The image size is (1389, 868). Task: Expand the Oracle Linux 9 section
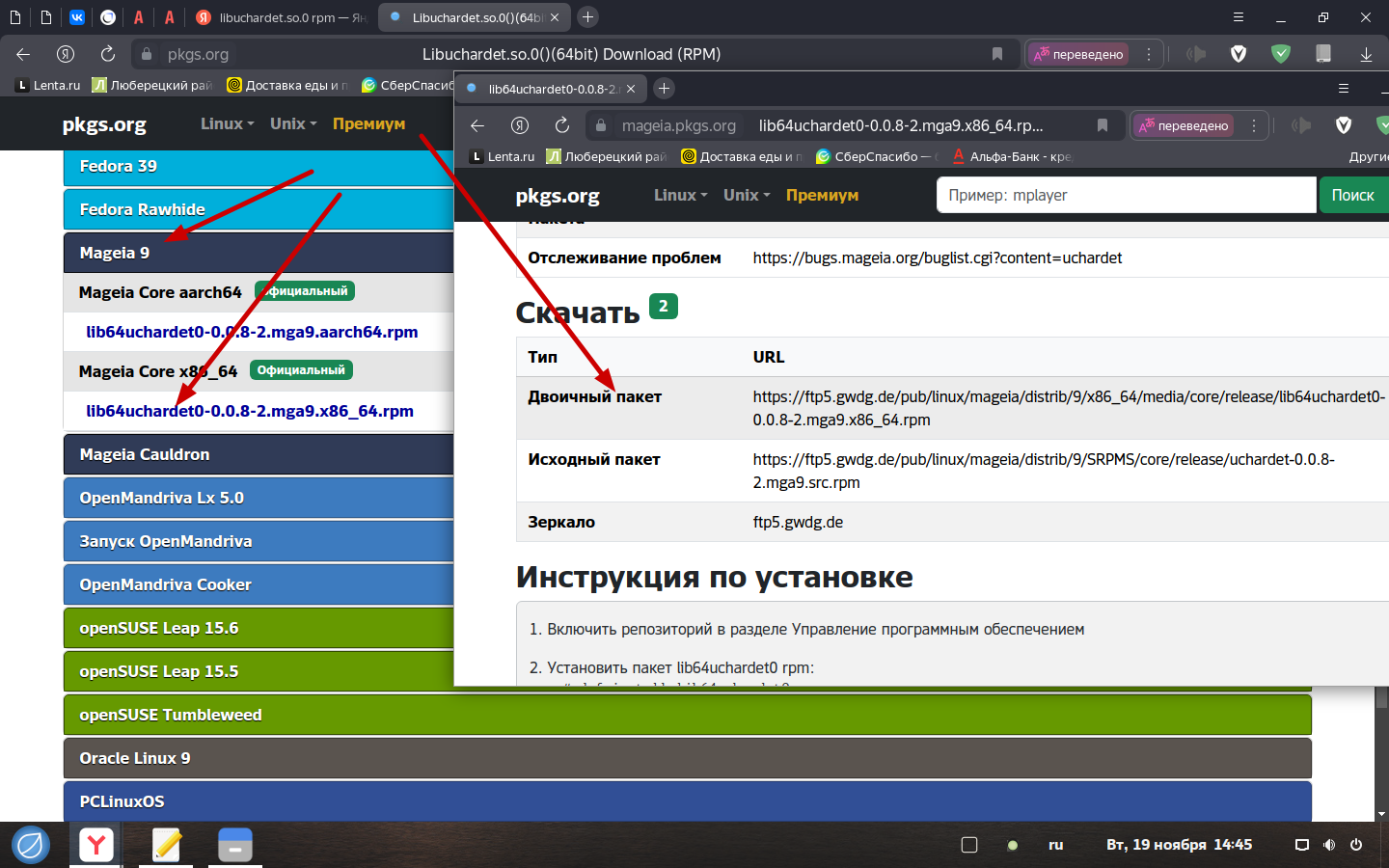point(688,758)
